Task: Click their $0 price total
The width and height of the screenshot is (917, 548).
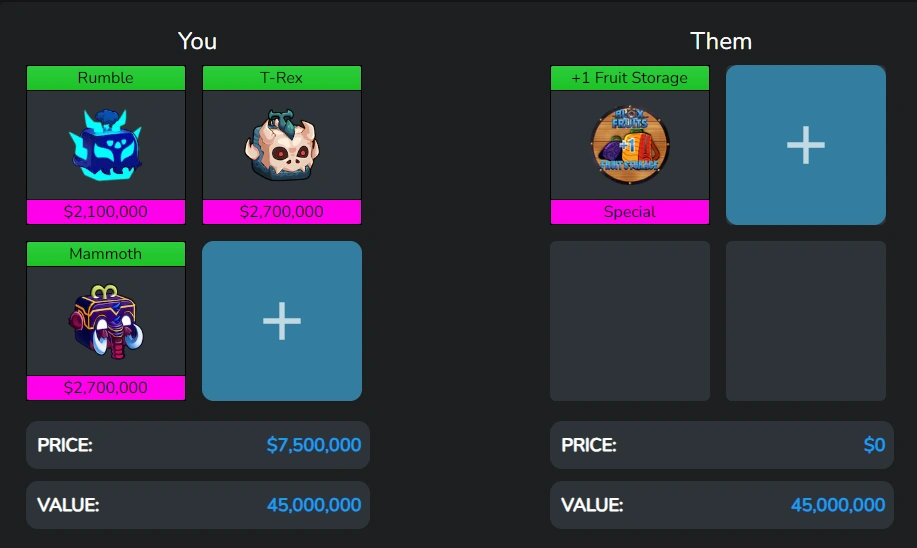Action: pos(874,445)
